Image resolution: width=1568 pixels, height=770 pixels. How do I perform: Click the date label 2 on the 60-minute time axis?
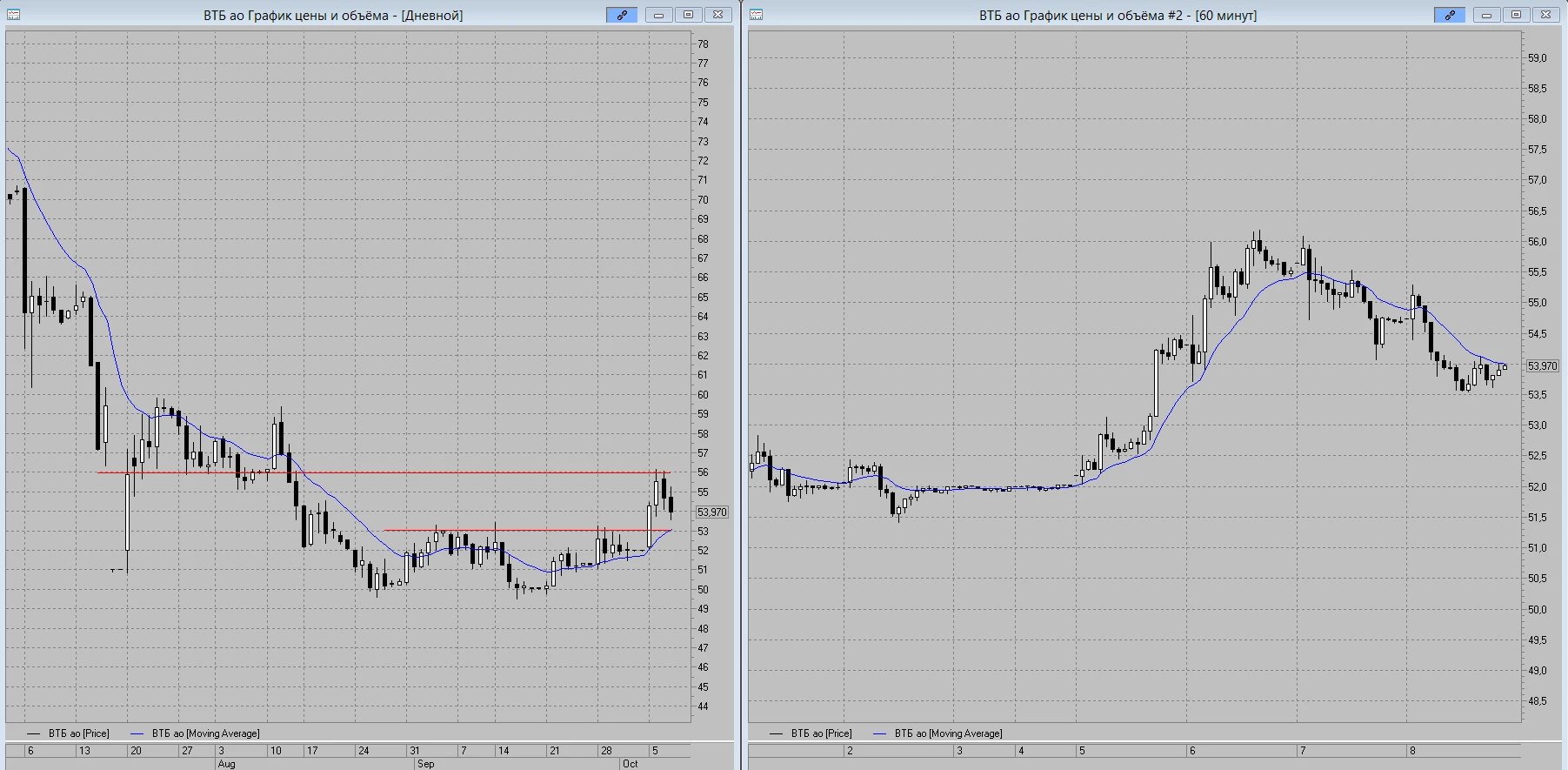850,751
